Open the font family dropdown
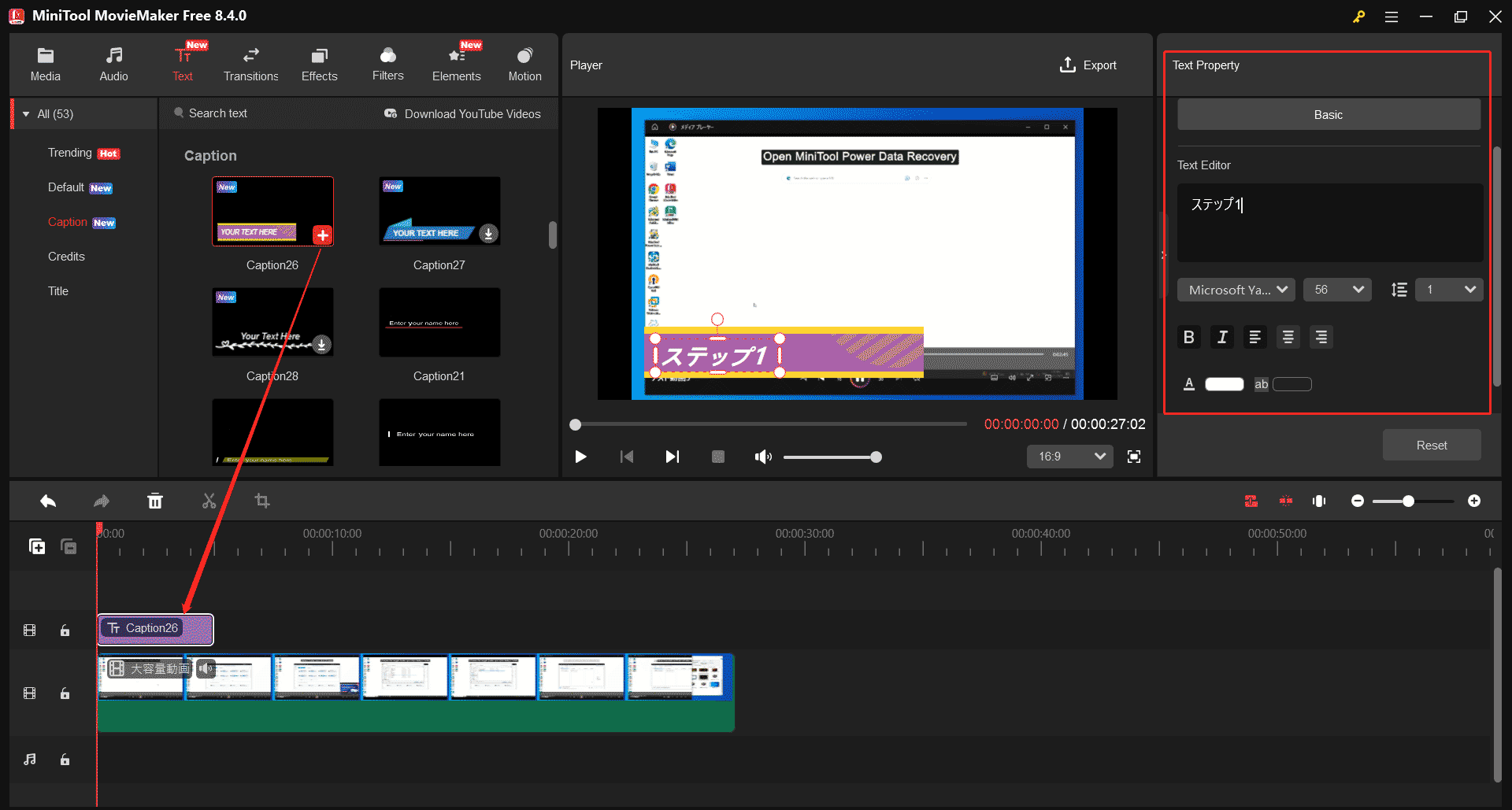 pos(1235,289)
